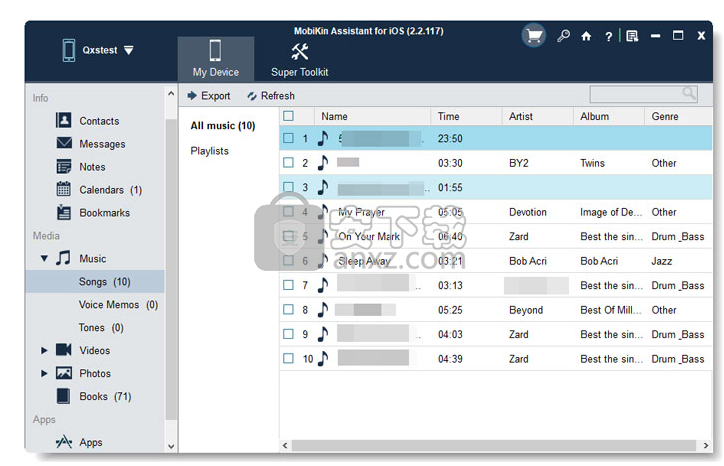
Task: Refresh the song list
Action: pos(271,96)
